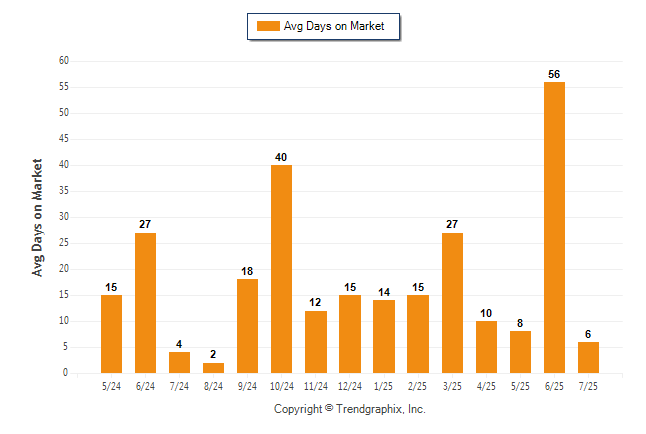Viewport: 646px width, 434px height.
Task: Click the orange legend swatch
Action: (x=268, y=26)
